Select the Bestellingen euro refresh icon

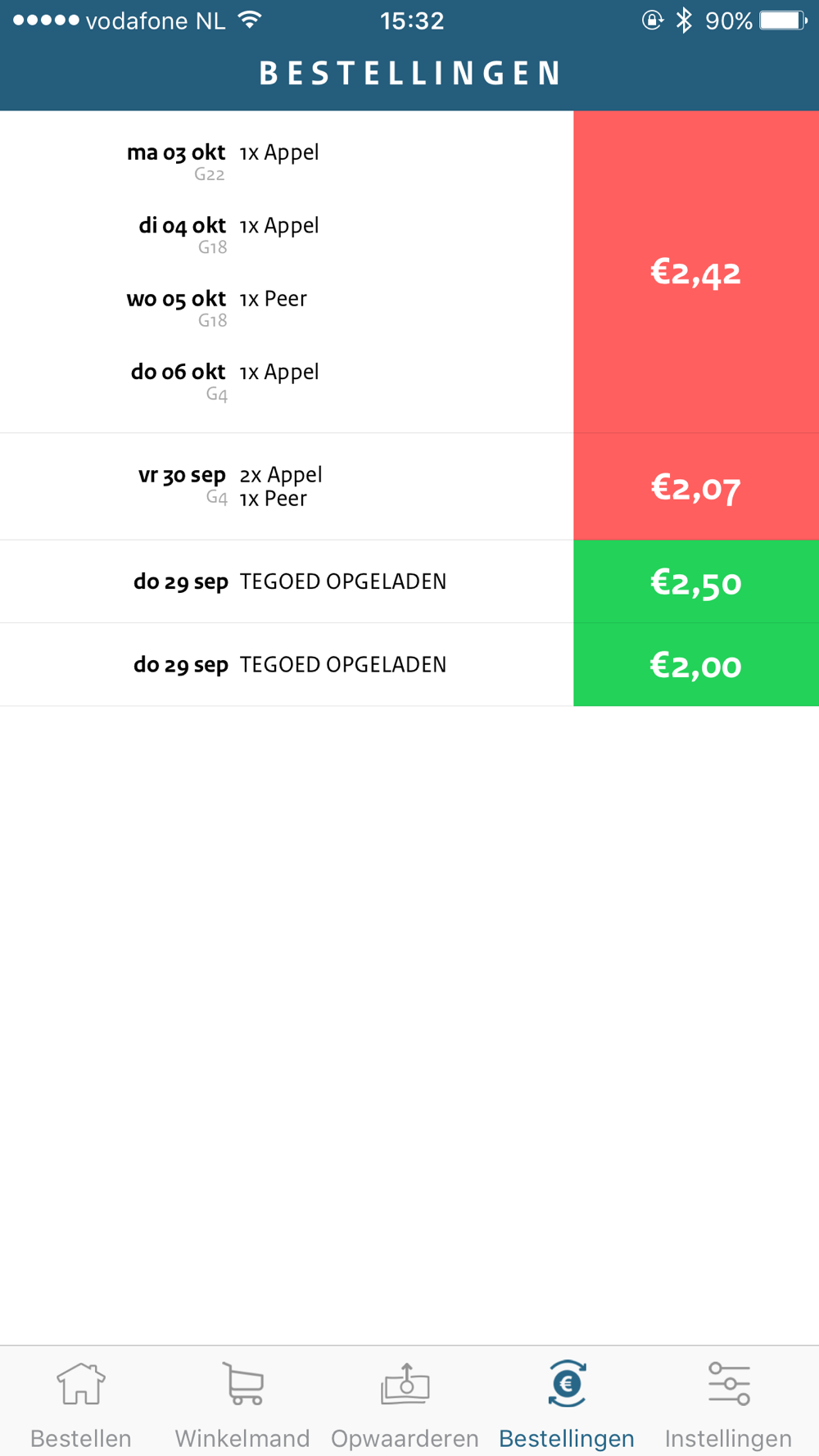[567, 1383]
